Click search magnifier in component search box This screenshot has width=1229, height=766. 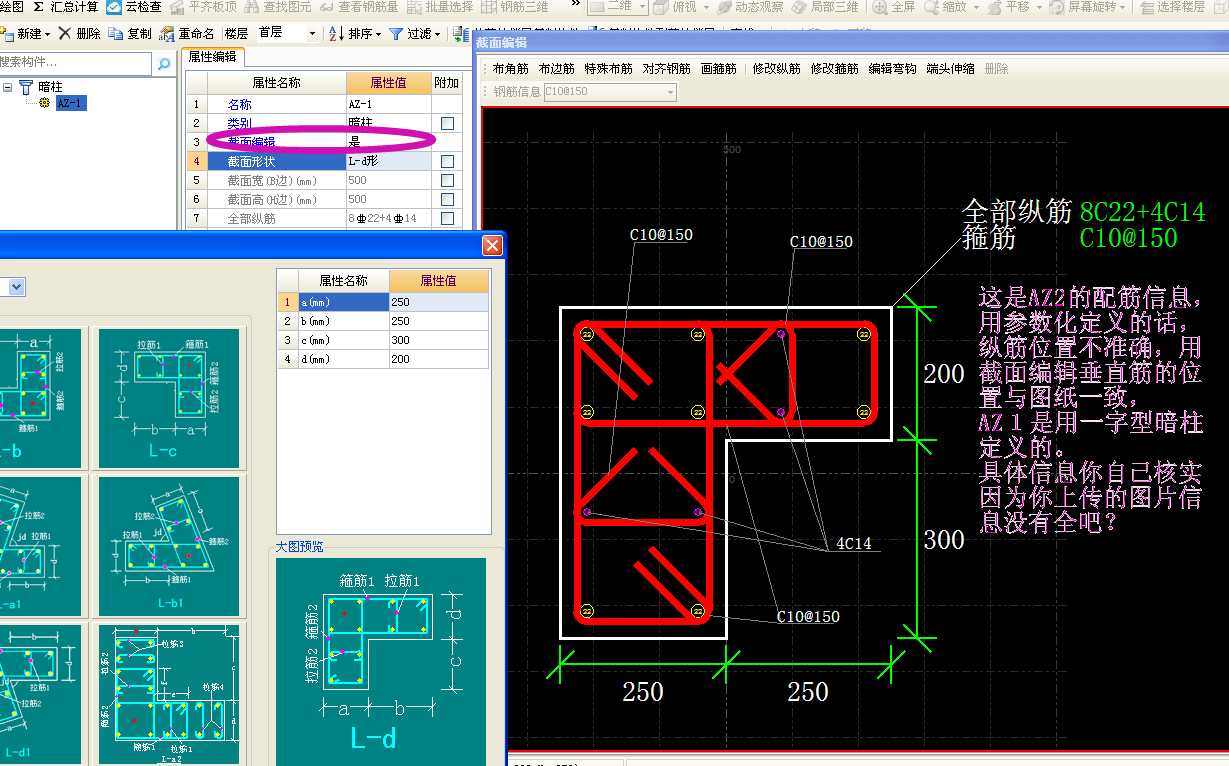coord(165,65)
